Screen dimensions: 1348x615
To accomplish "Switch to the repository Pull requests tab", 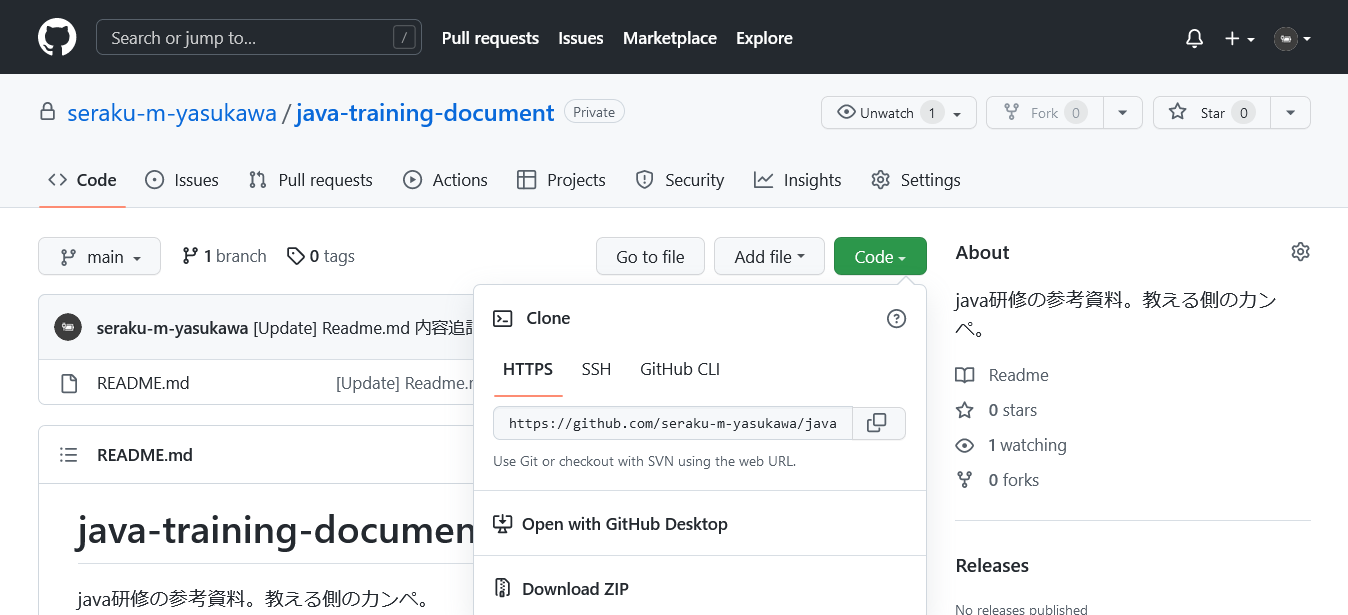I will pos(311,180).
